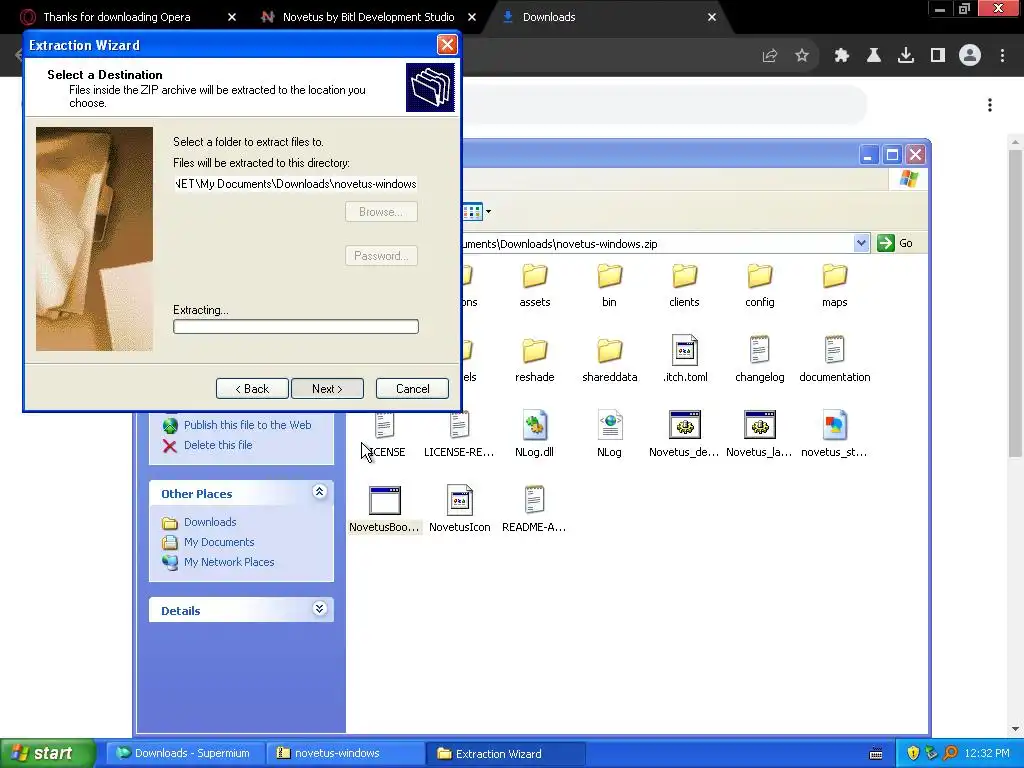Switch to Thanks for downloading Opera tab
The width and height of the screenshot is (1024, 768).
pos(117,17)
